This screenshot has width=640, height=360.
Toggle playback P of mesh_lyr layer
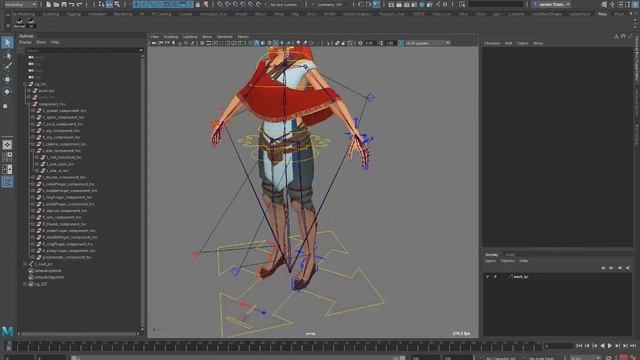coord(495,277)
